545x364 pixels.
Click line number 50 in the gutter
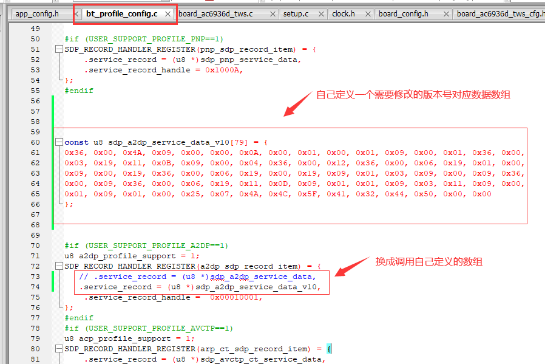[35, 39]
